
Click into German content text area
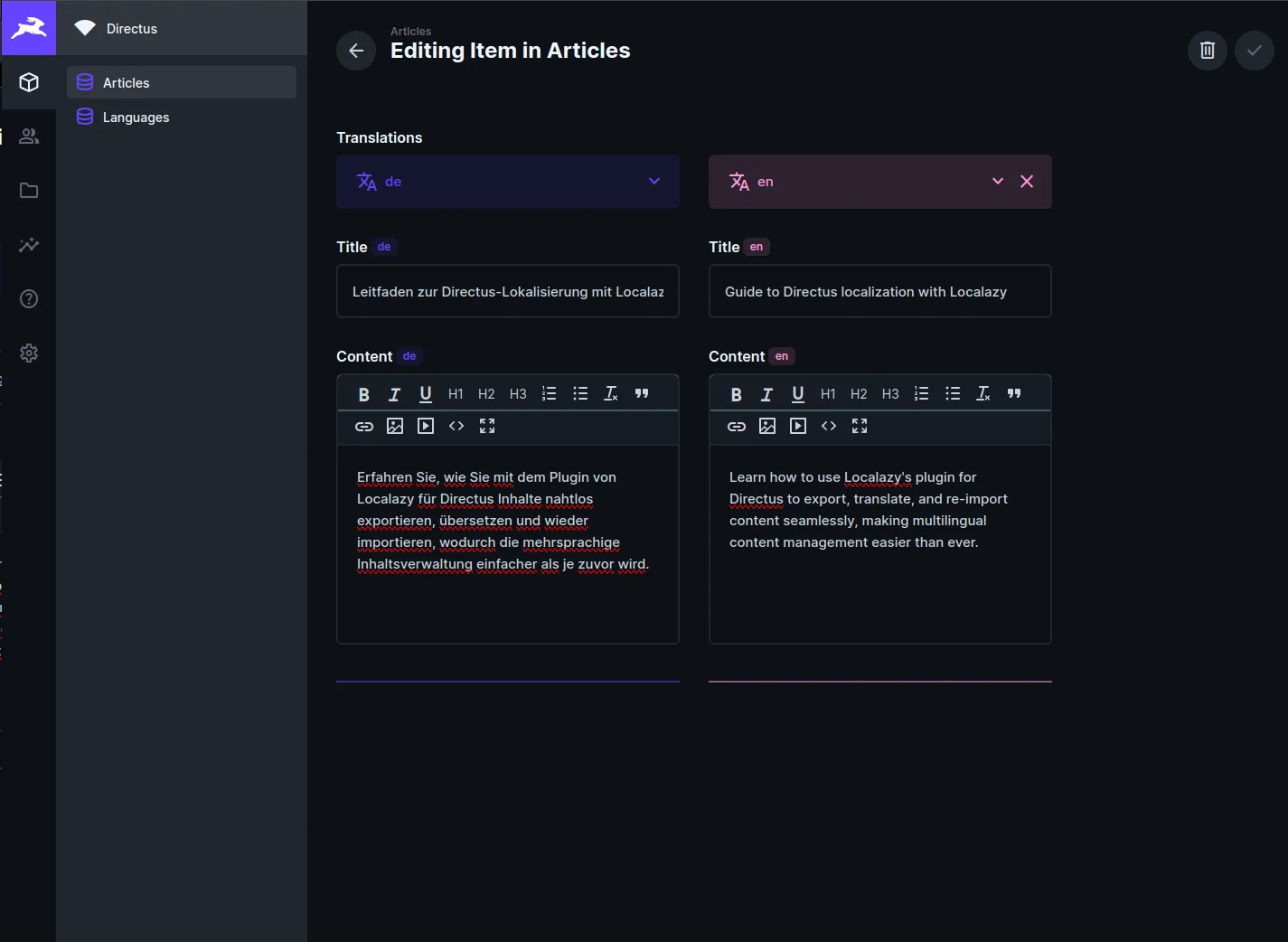tap(508, 544)
